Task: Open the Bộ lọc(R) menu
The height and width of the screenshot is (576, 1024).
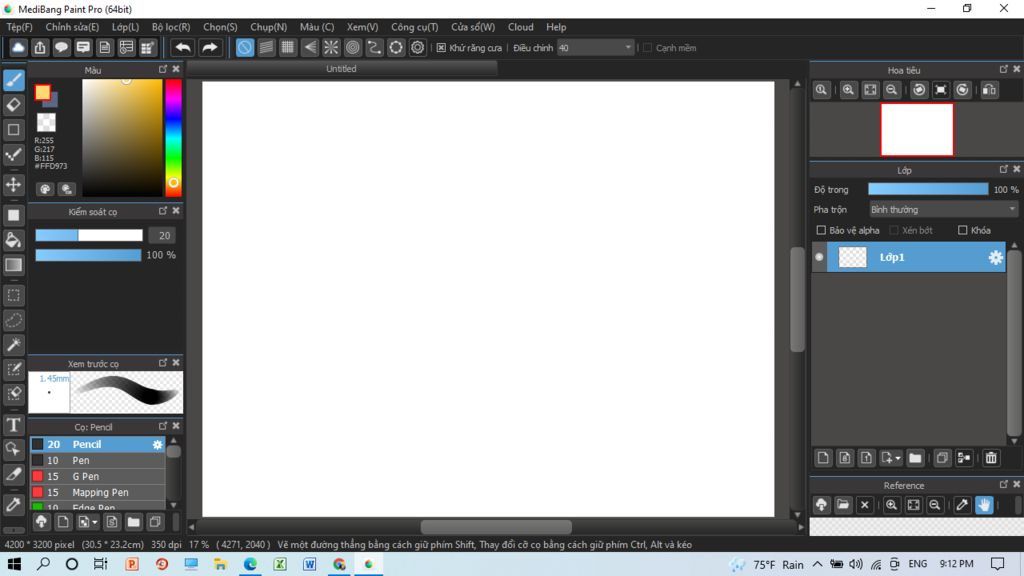Action: click(x=171, y=27)
